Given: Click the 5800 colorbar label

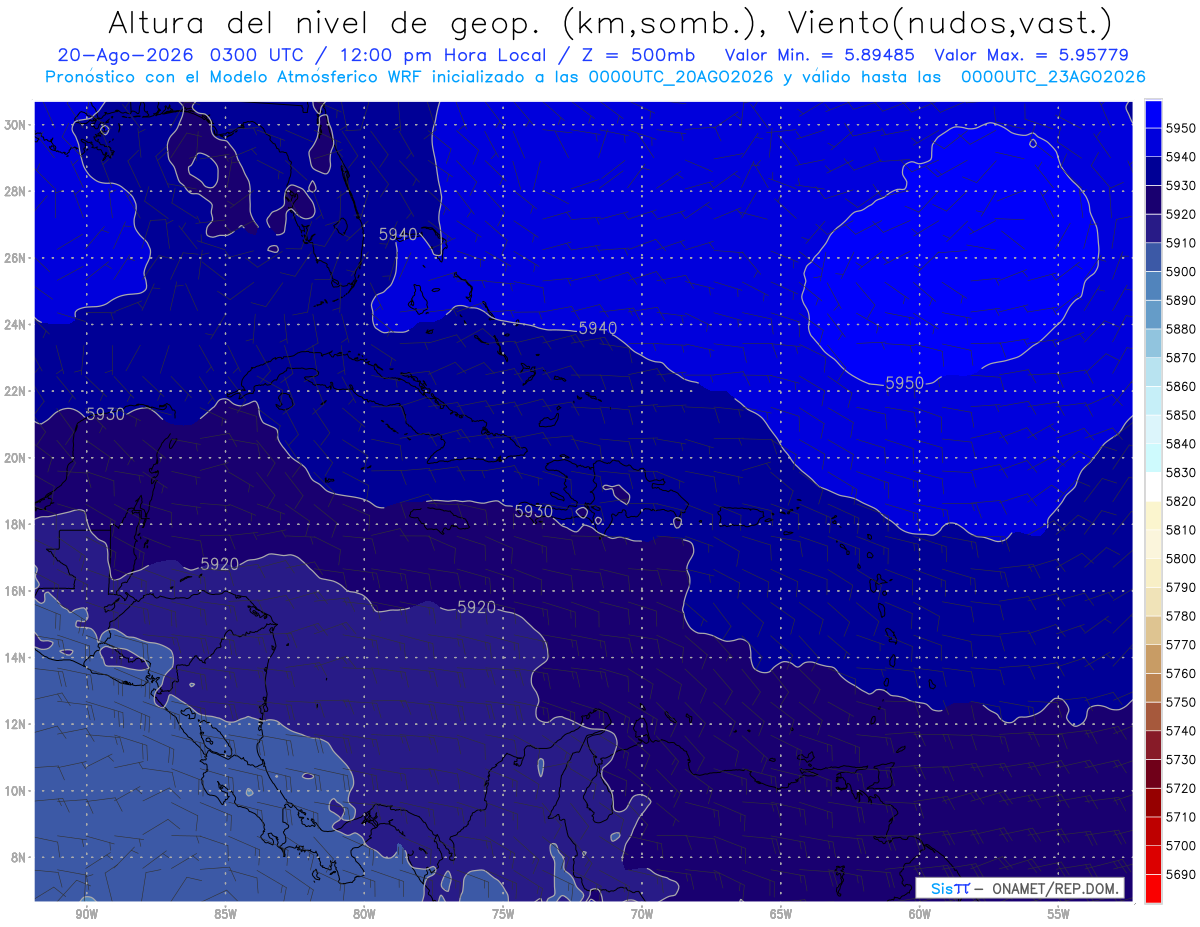Looking at the screenshot, I should click(x=1181, y=558).
